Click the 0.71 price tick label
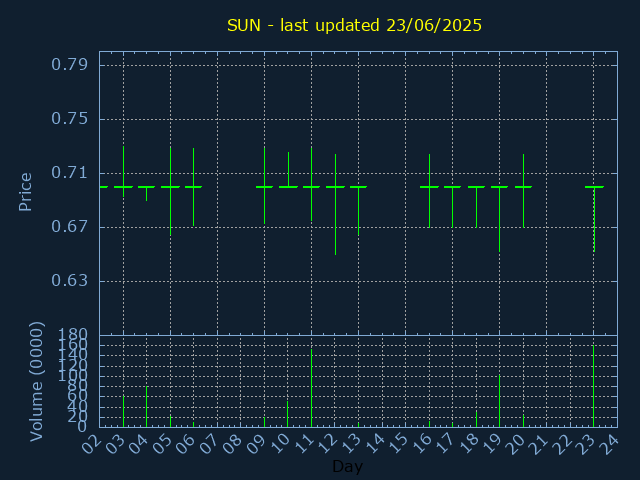Viewport: 640px width, 480px height. click(69, 173)
